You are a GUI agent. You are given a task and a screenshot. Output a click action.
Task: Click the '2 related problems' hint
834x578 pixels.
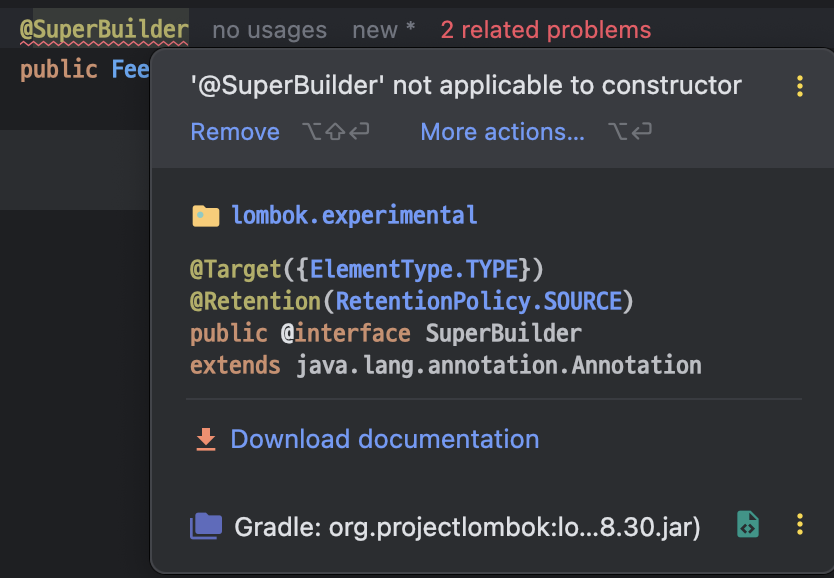[x=546, y=30]
